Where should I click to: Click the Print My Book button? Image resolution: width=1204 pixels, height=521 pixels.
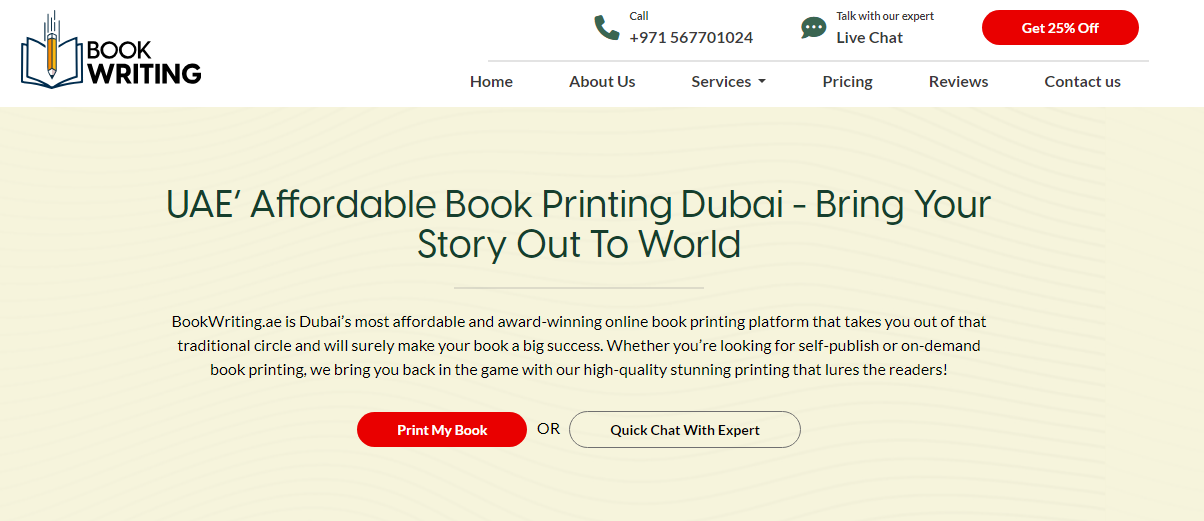coord(442,430)
